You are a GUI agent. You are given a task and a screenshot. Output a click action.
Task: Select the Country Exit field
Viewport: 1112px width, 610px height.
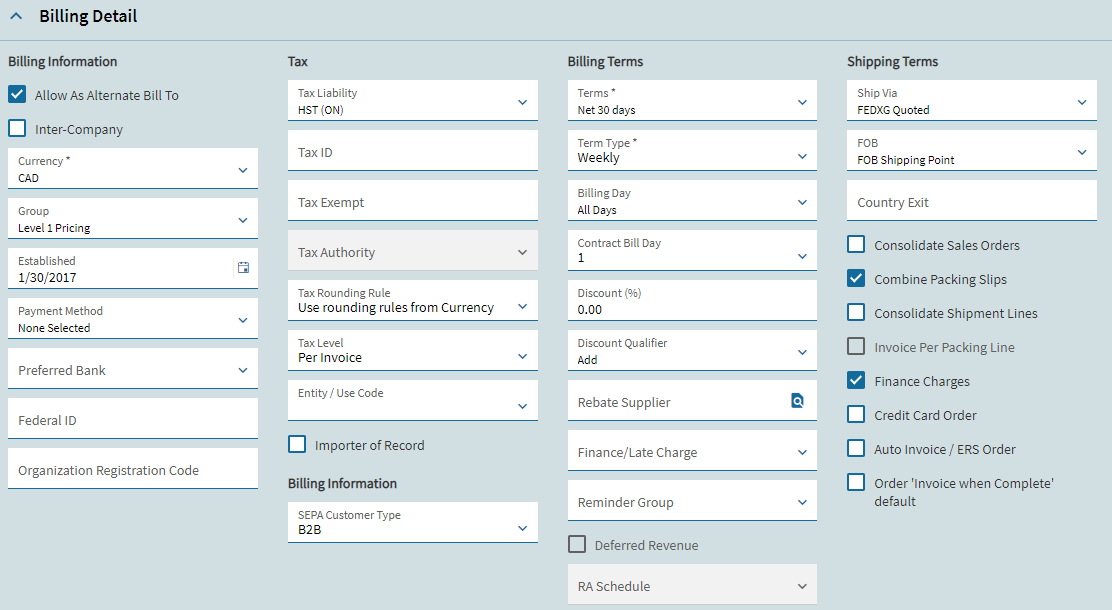pos(971,202)
